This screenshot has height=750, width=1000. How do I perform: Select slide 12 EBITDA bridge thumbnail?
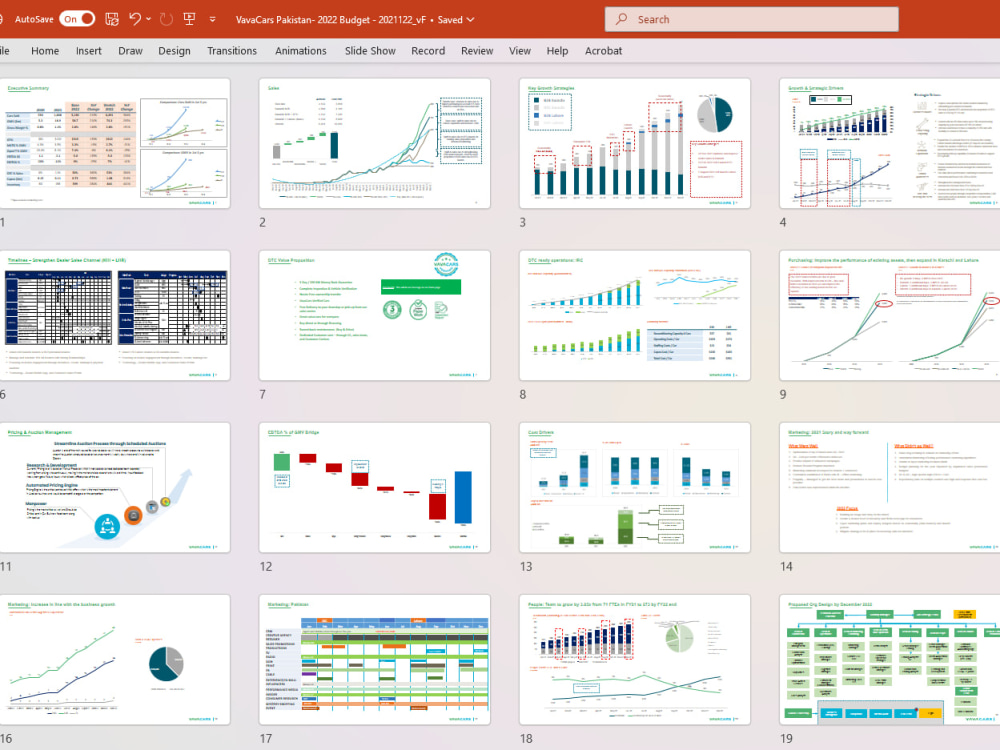[374, 488]
